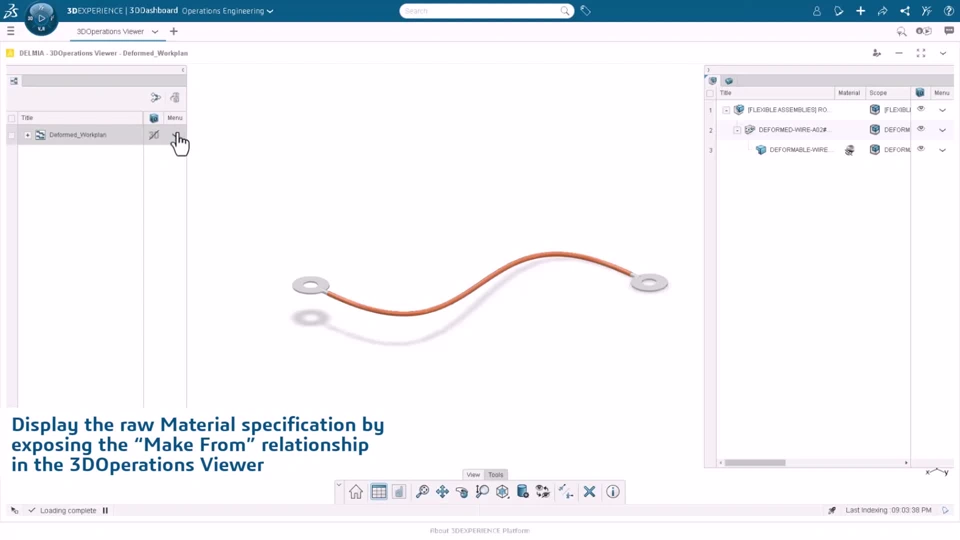960x540 pixels.
Task: Click the fit-all-in zoom icon
Action: tap(422, 492)
